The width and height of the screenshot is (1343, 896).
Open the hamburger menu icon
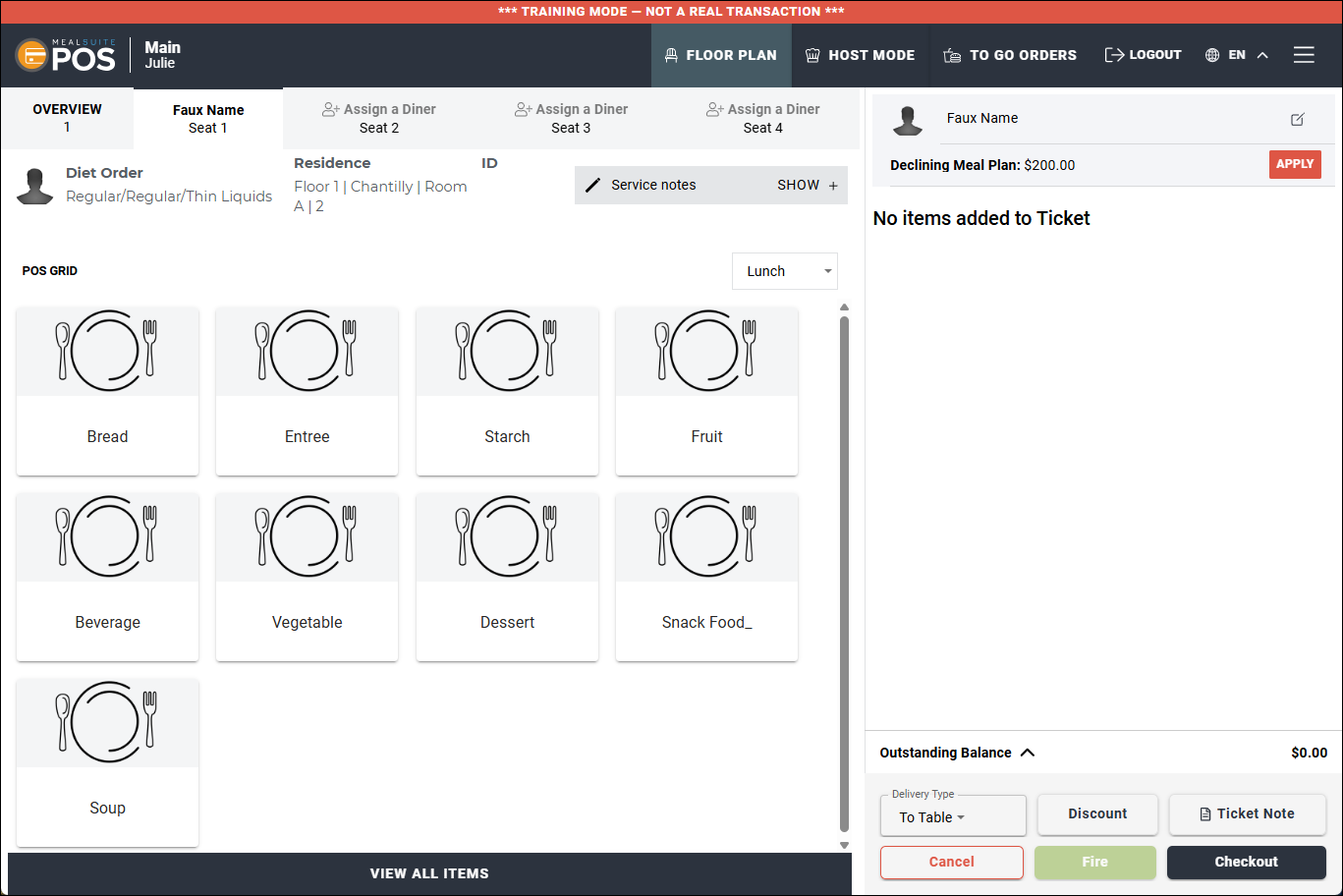coord(1304,55)
